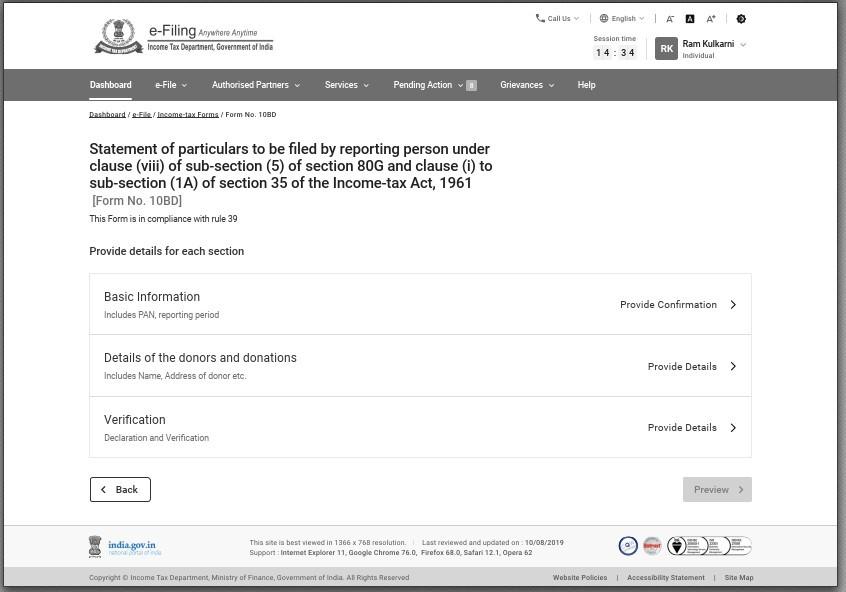846x592 pixels.
Task: Click the india.gov.in portal emblem
Action: tap(94, 546)
